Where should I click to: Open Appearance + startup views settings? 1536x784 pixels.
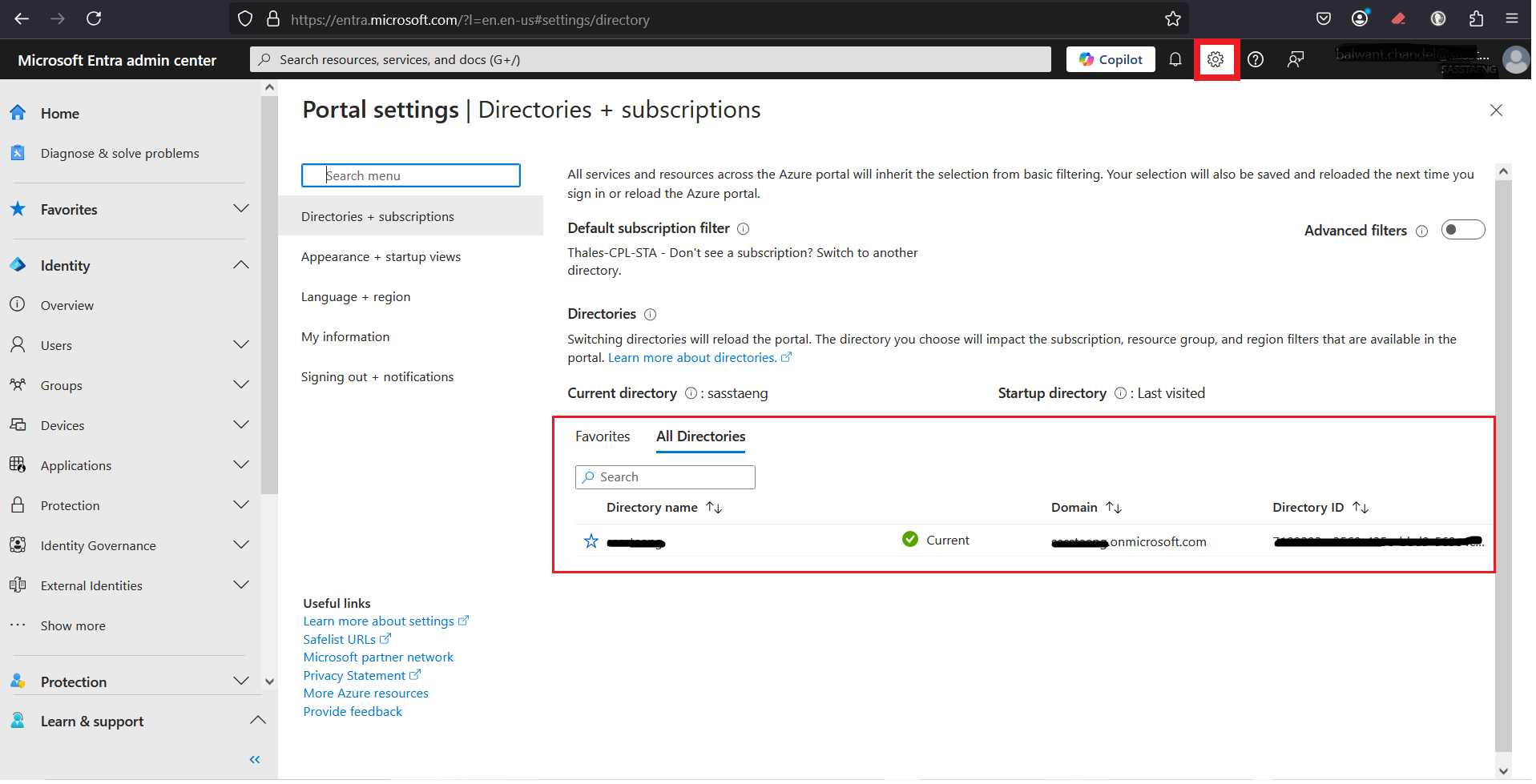pos(381,257)
